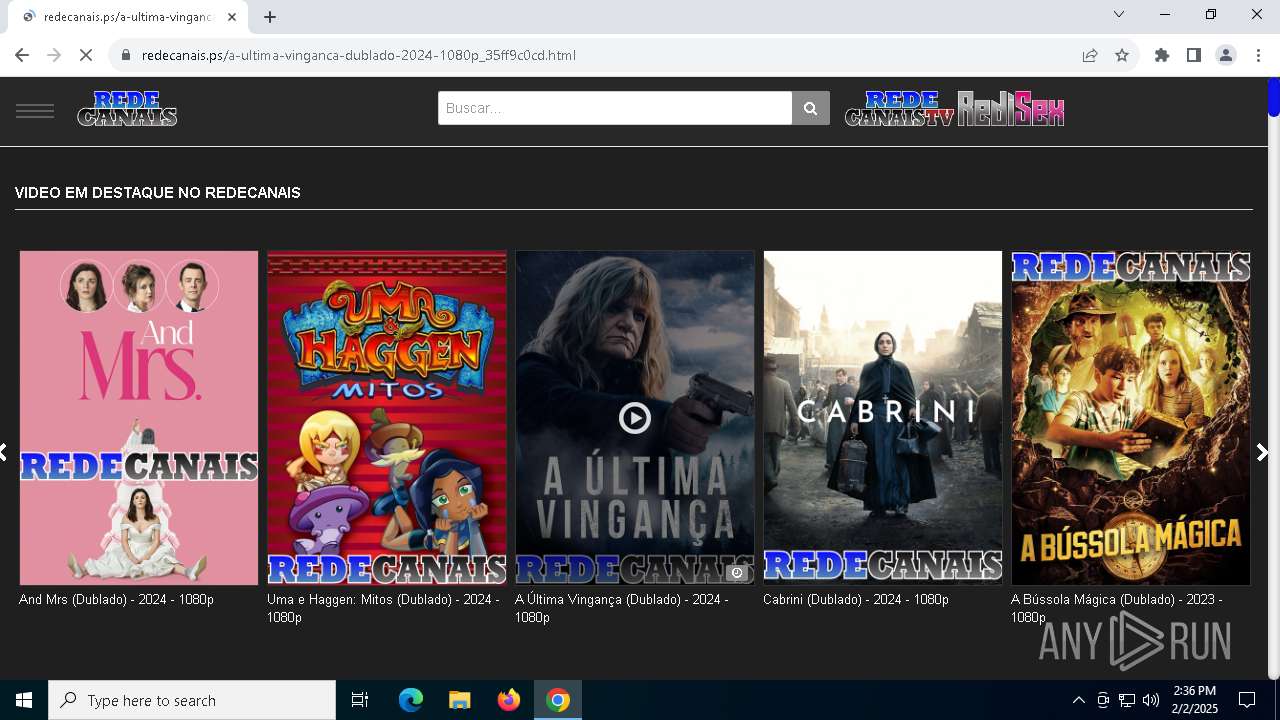Launch Microsoft Edge from the taskbar
Screen dimensions: 1280x720
click(x=411, y=700)
